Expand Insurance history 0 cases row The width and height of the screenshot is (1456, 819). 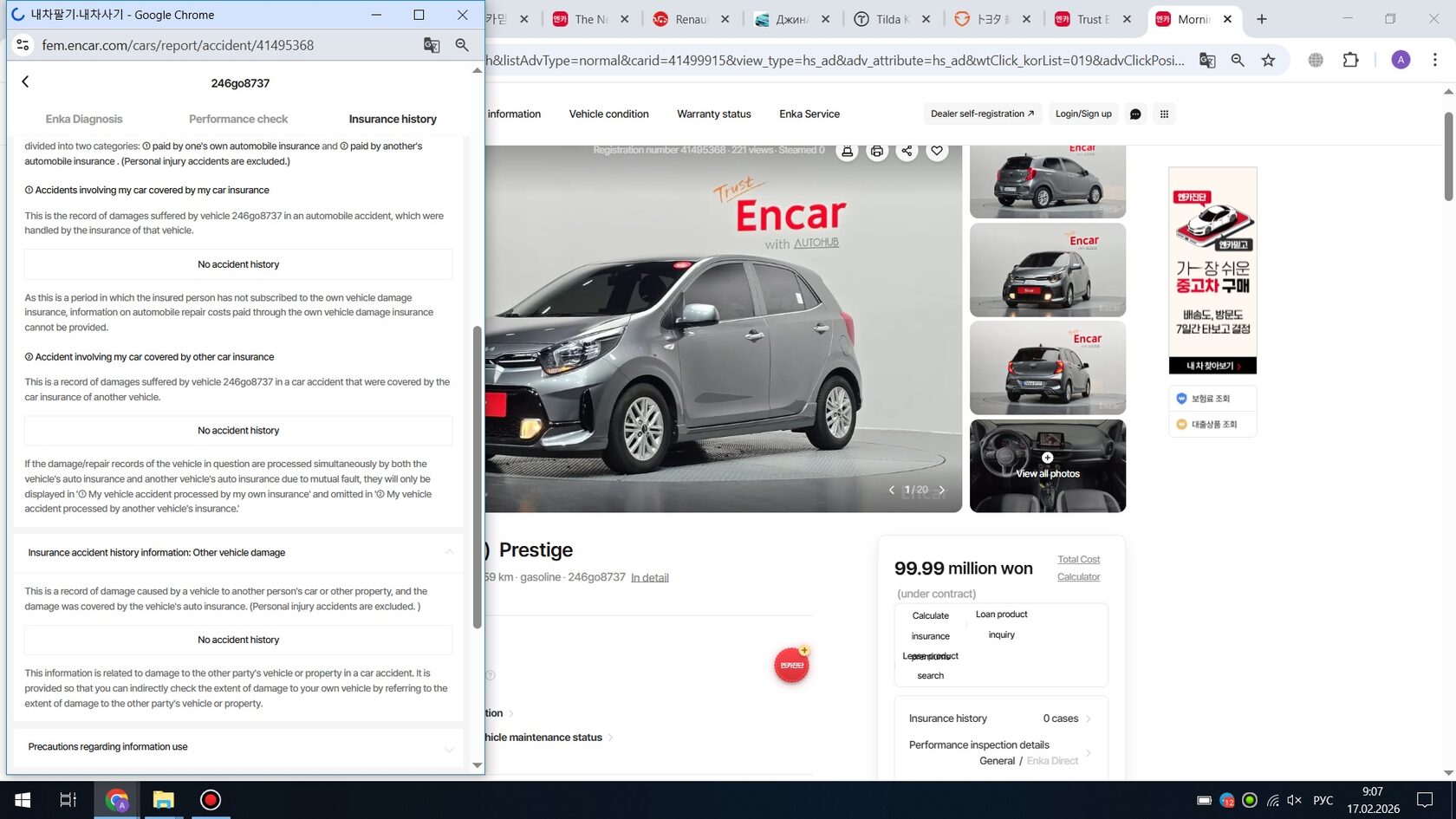point(1000,718)
